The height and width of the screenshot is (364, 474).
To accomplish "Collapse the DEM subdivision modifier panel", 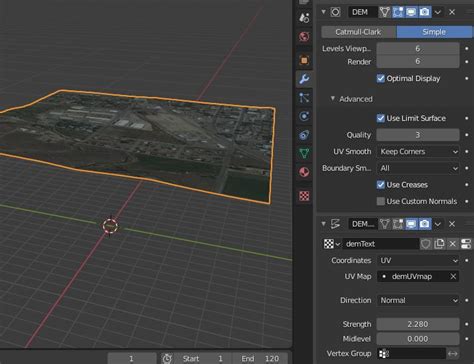I will (323, 12).
